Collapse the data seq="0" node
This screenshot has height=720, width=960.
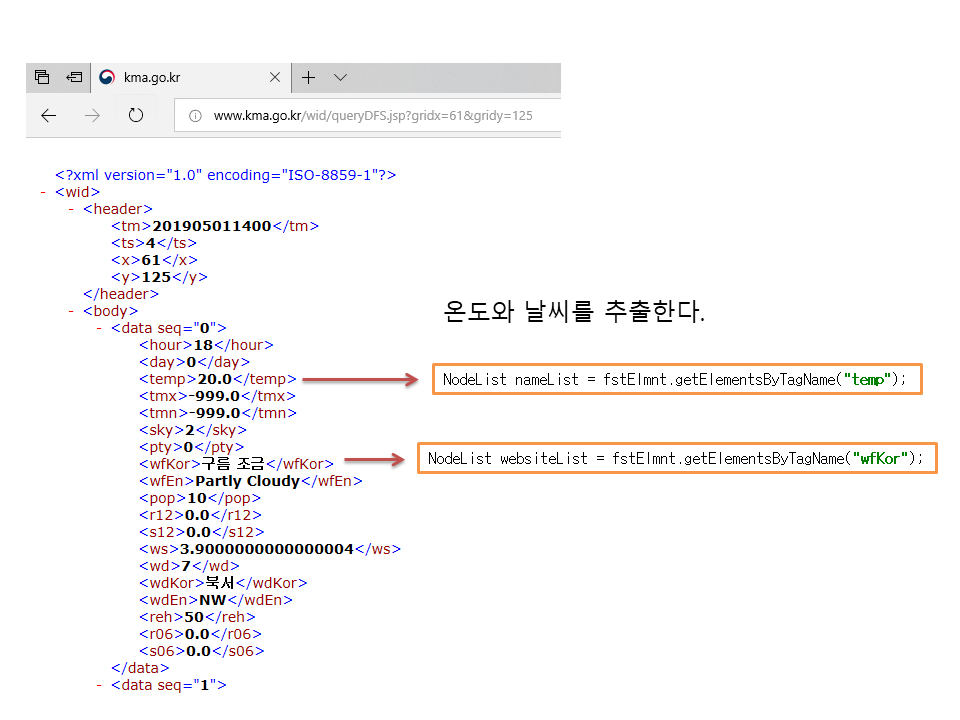point(99,328)
